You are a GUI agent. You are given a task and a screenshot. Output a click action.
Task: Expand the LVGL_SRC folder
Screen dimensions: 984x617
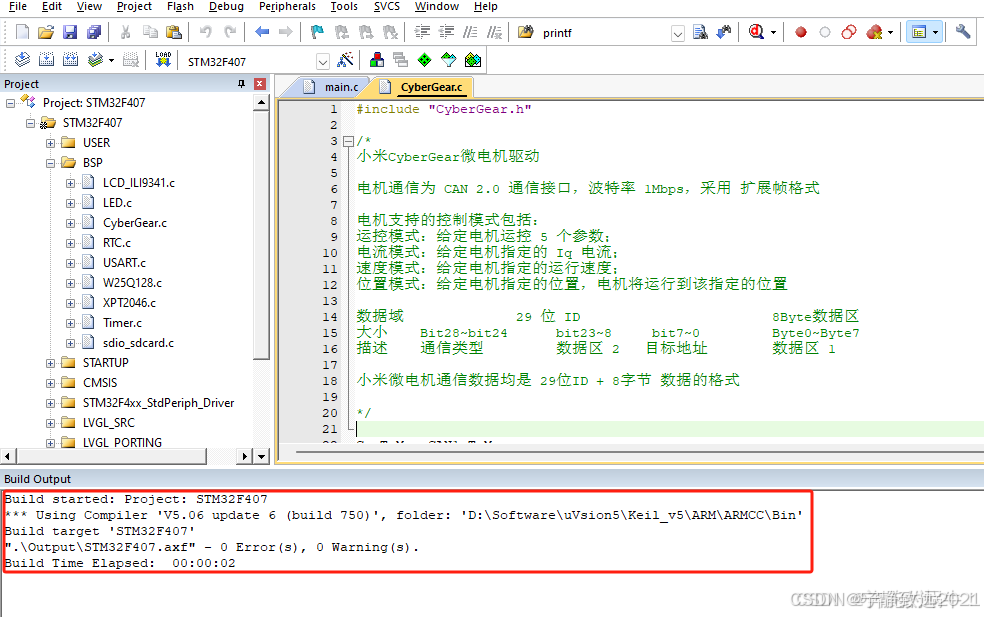tap(50, 424)
